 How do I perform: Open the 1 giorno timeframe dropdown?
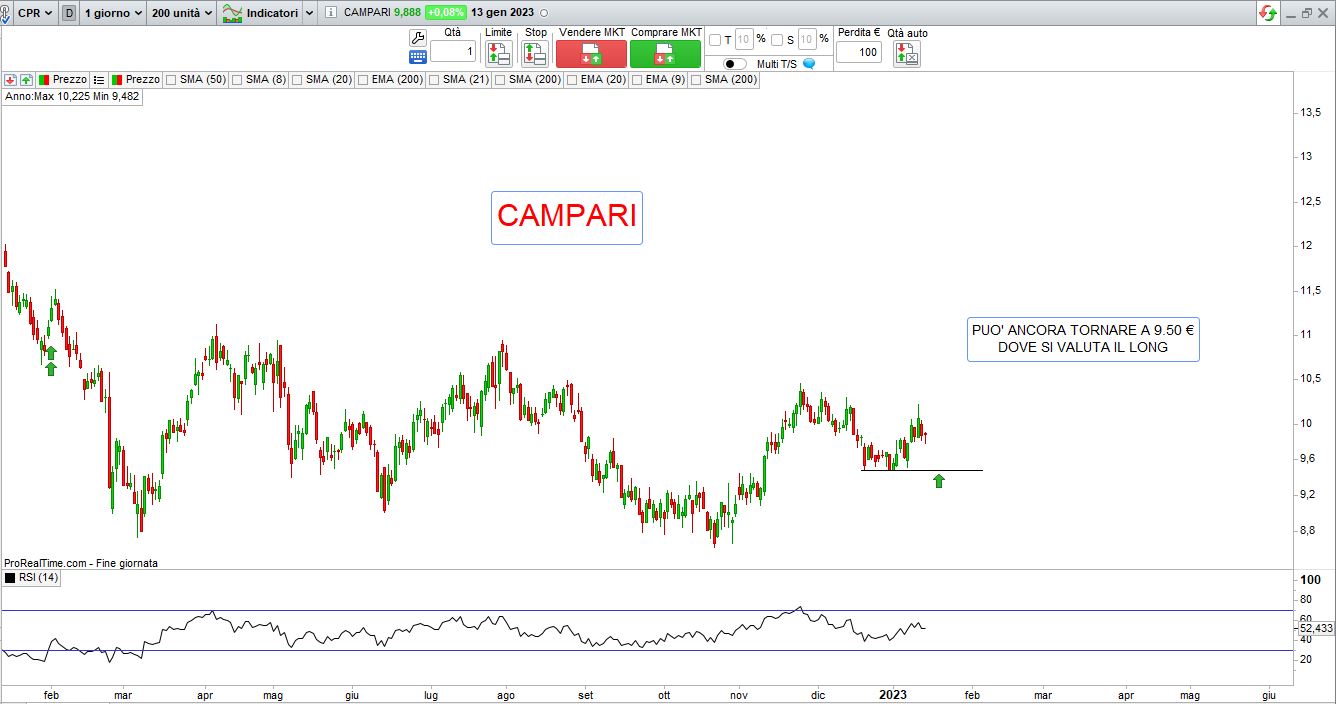[x=111, y=14]
